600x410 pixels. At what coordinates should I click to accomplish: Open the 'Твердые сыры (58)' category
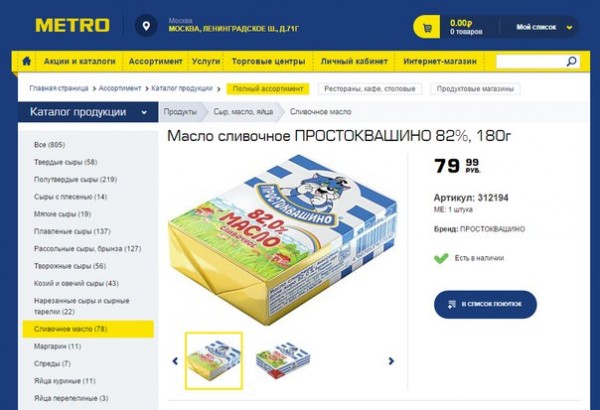click(65, 162)
